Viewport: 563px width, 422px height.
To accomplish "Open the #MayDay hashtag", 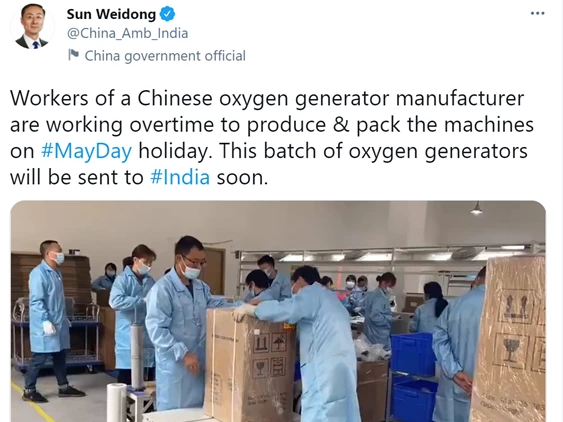I will click(x=87, y=151).
